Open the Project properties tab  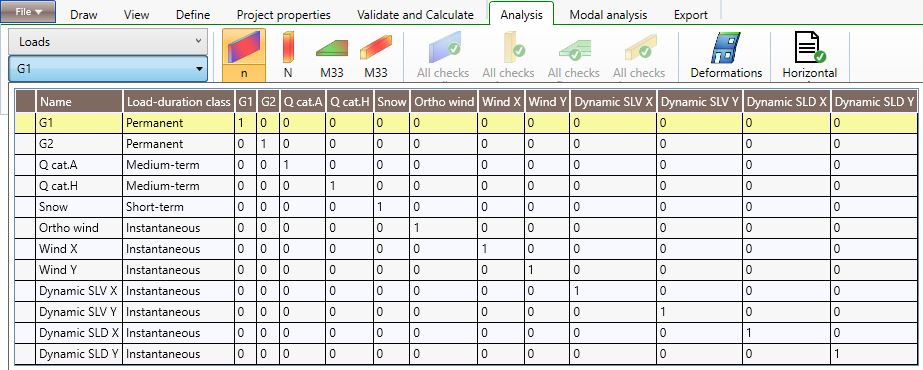[x=284, y=15]
